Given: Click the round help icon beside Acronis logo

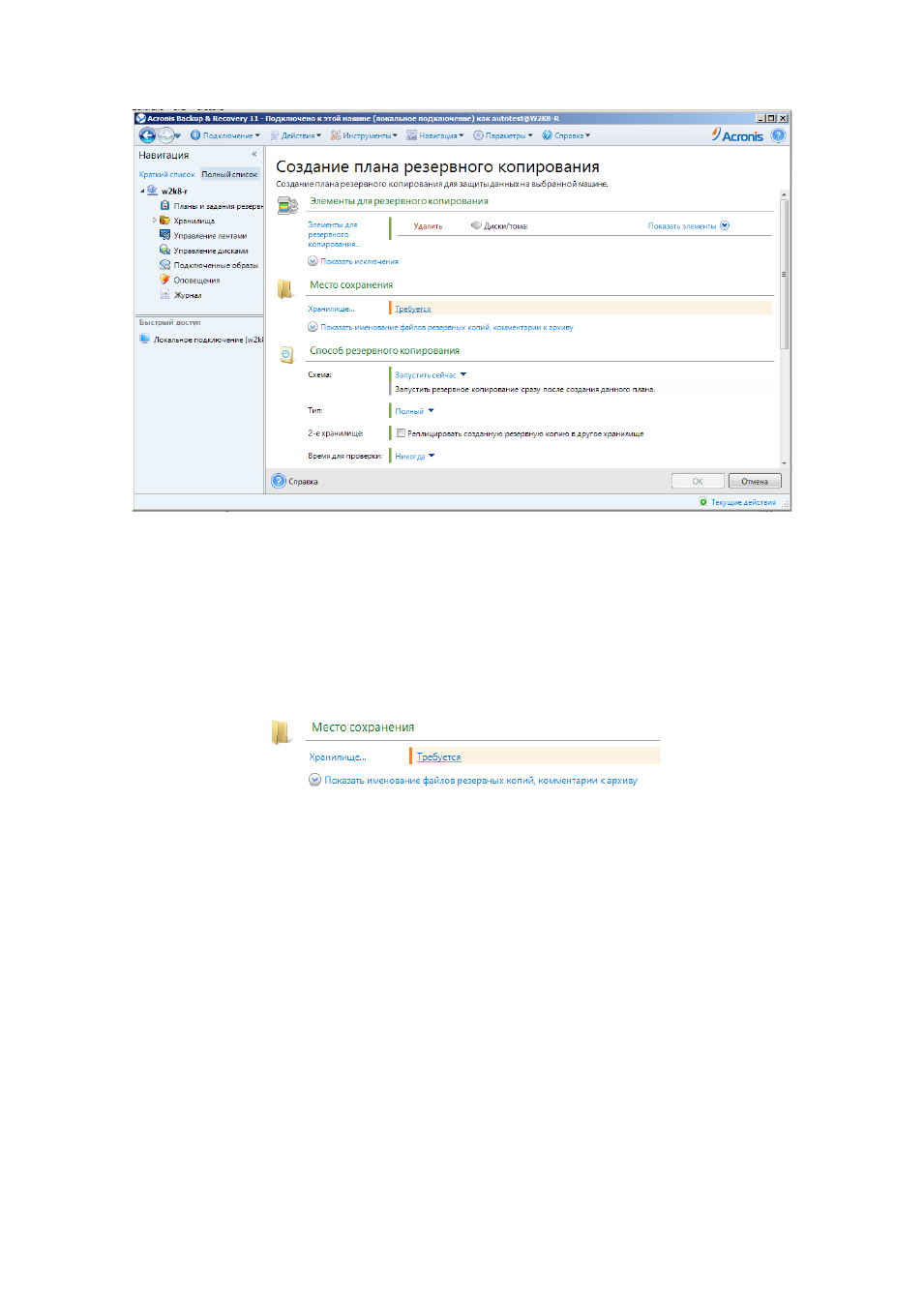Looking at the screenshot, I should [x=778, y=135].
